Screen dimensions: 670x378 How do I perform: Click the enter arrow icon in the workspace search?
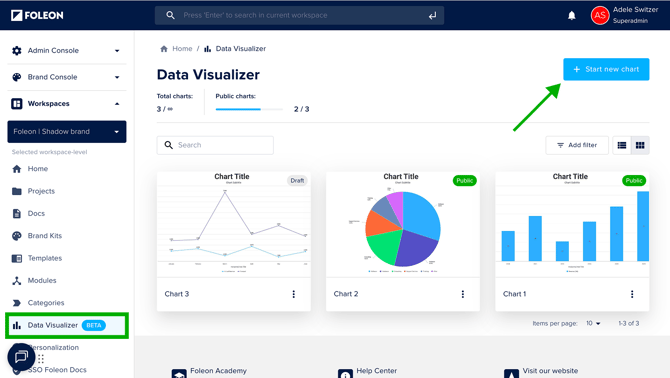click(x=432, y=16)
